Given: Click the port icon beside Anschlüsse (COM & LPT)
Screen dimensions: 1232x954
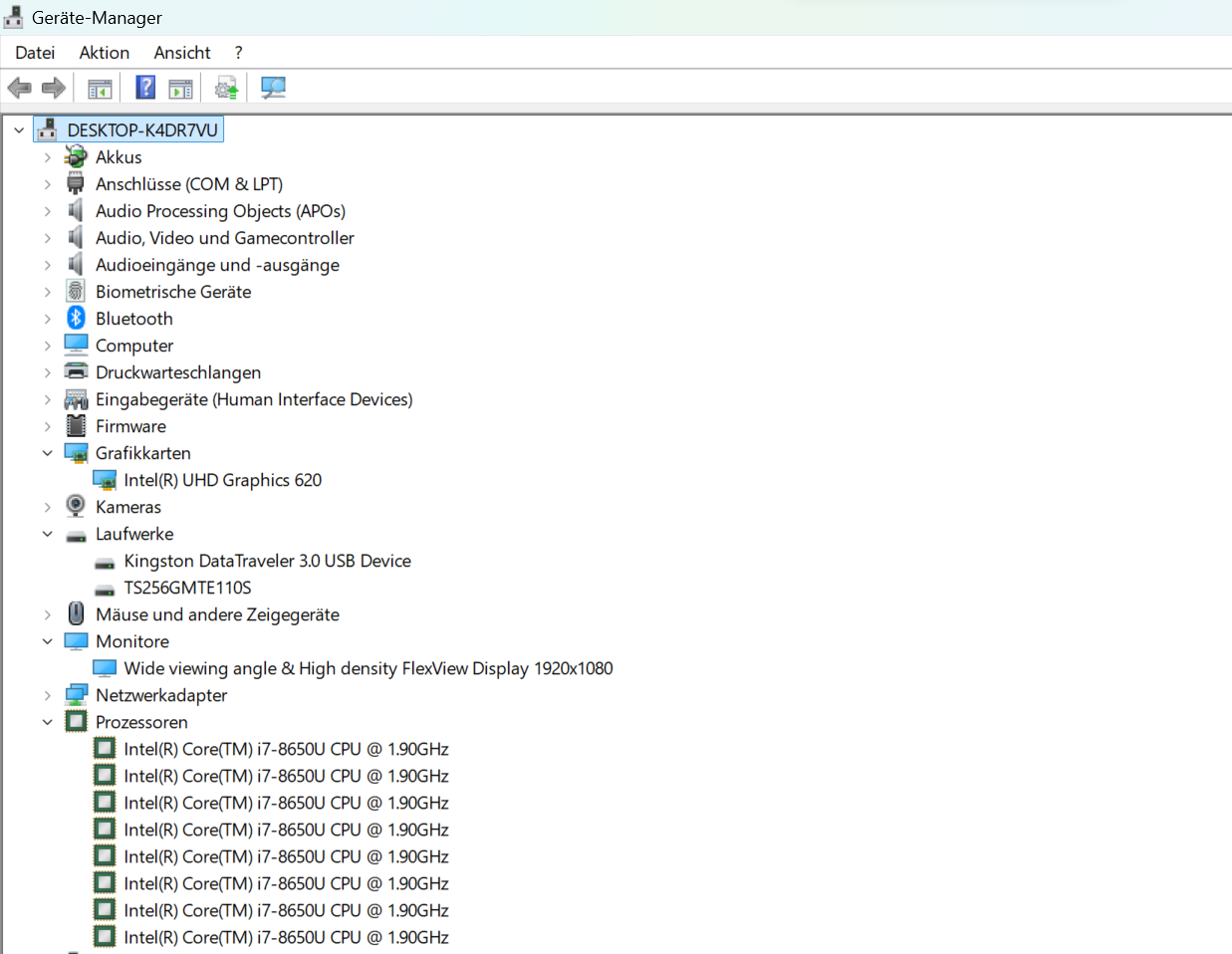Looking at the screenshot, I should tap(76, 183).
